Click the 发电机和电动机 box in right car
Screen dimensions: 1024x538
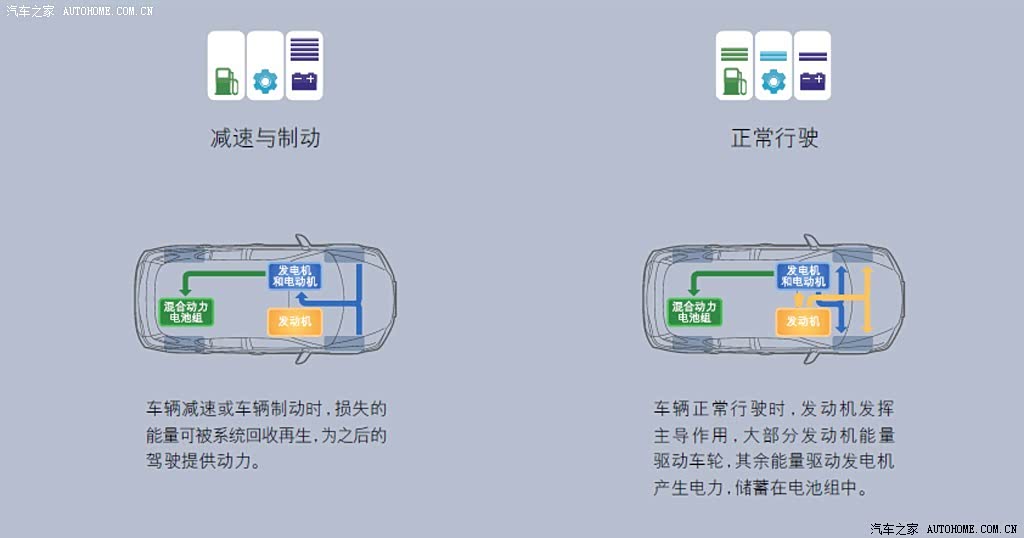(803, 276)
